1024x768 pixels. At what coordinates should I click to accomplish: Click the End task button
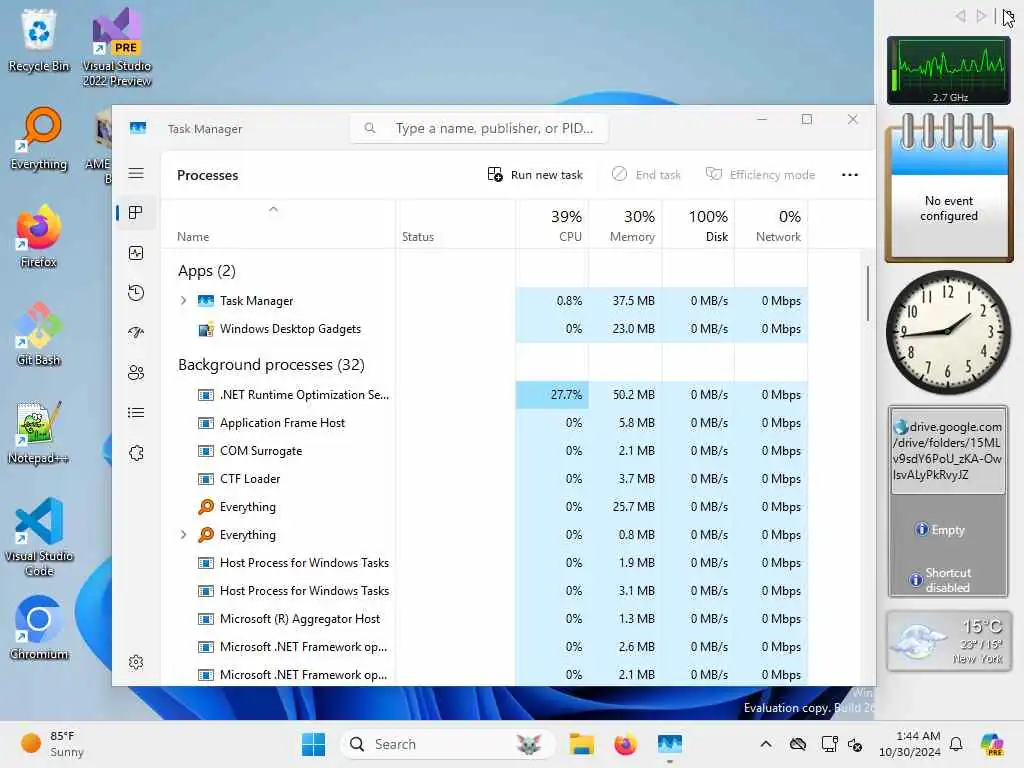(x=647, y=174)
